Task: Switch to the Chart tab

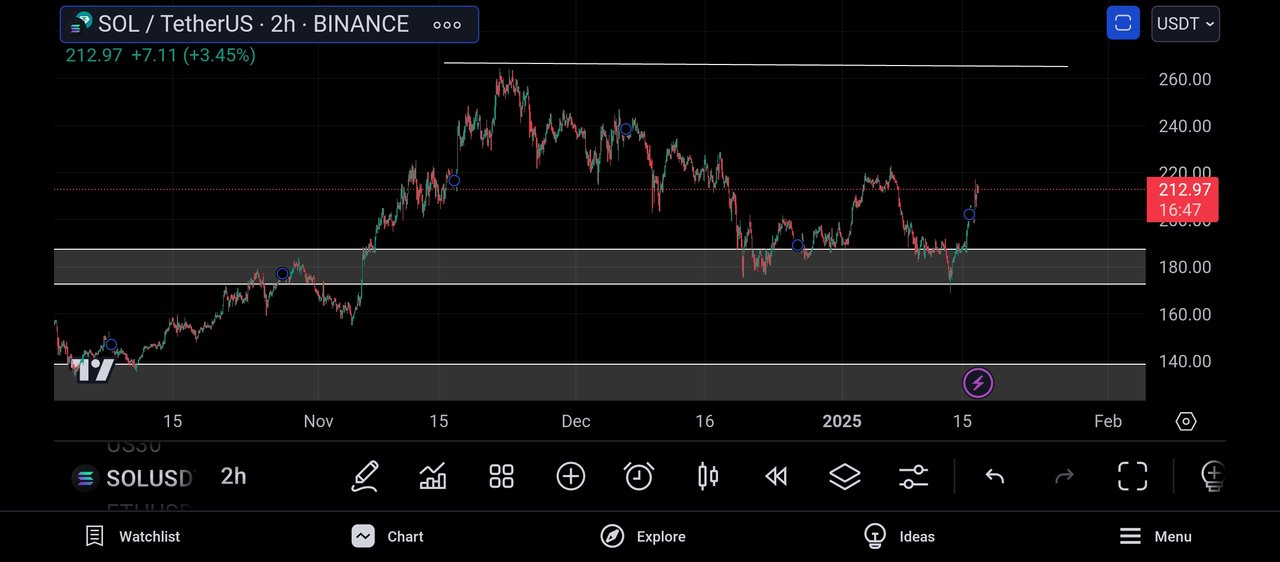Action: 388,536
